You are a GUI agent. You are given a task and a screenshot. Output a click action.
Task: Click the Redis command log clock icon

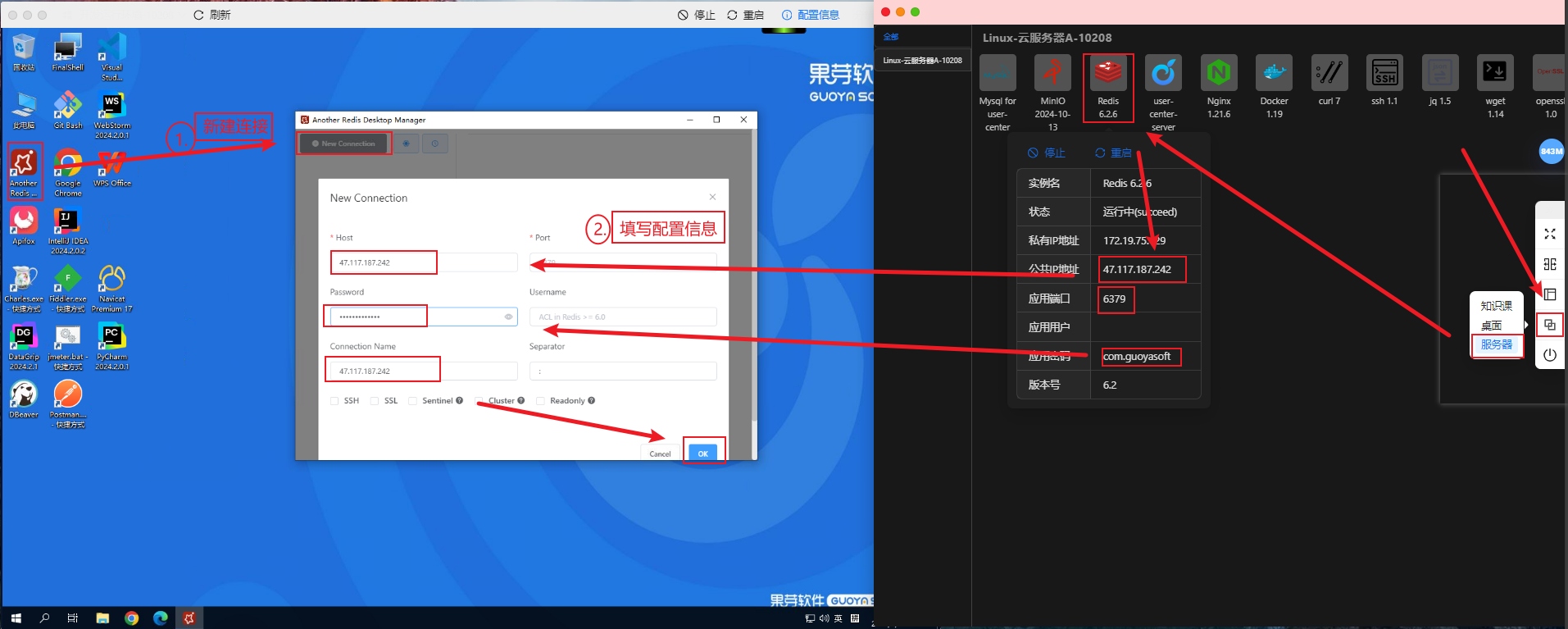[435, 144]
